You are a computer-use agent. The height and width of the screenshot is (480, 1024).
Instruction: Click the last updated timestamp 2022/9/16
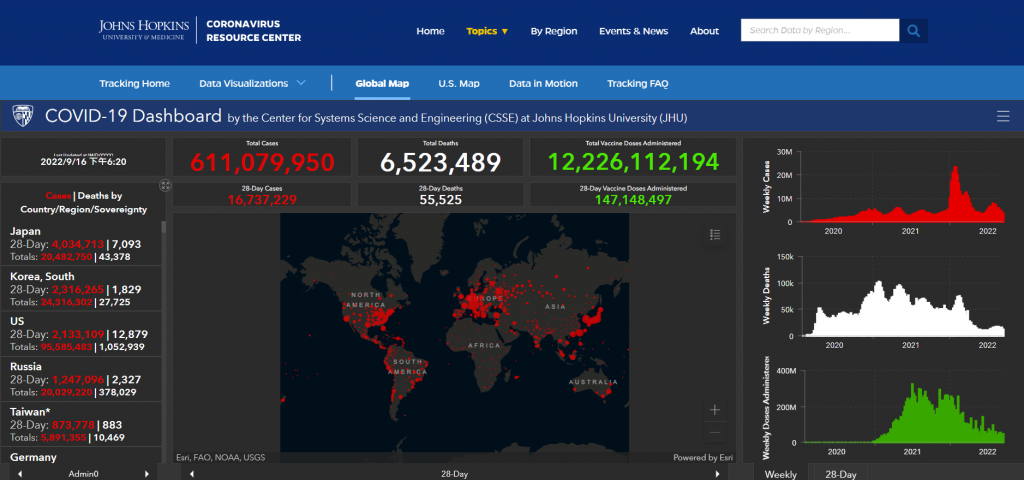84,161
